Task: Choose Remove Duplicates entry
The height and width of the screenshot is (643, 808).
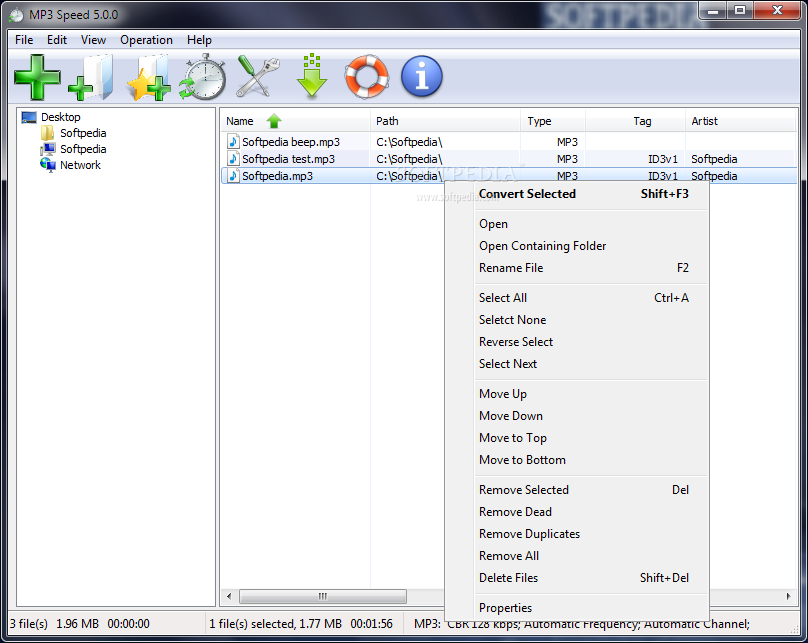Action: coord(577,534)
